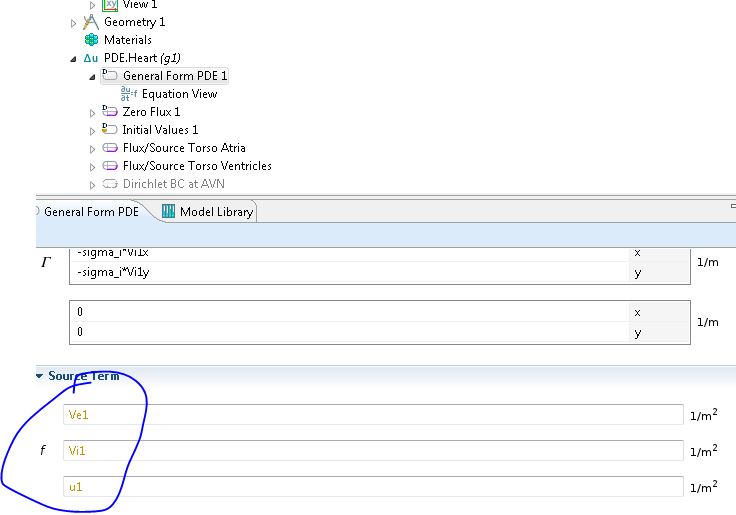The width and height of the screenshot is (736, 515).
Task: Expand the Geometry 1 tree node
Action: 73,22
